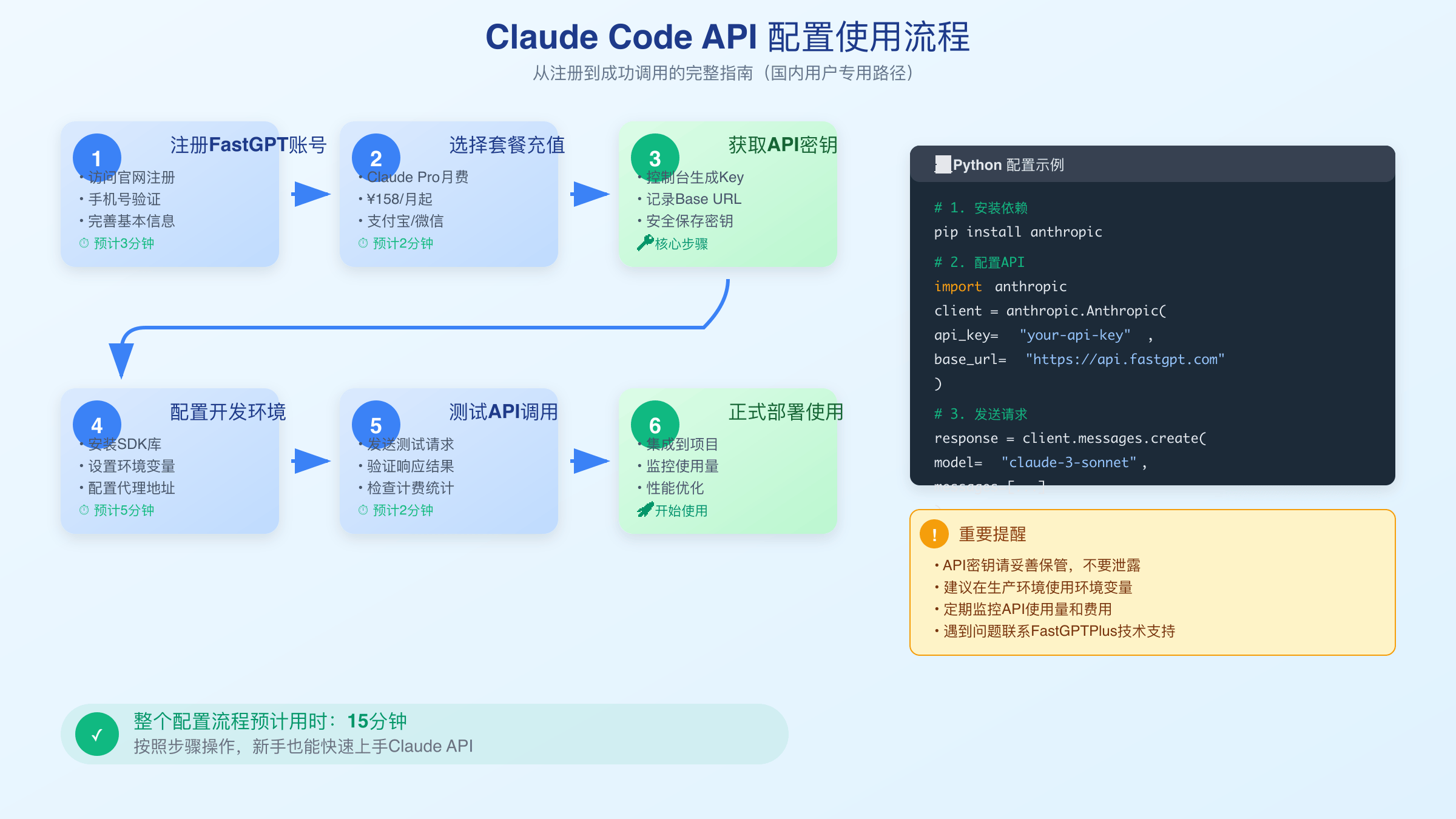Viewport: 1456px width, 819px height.
Task: Click the orange exclamation warning icon
Action: pos(934,534)
